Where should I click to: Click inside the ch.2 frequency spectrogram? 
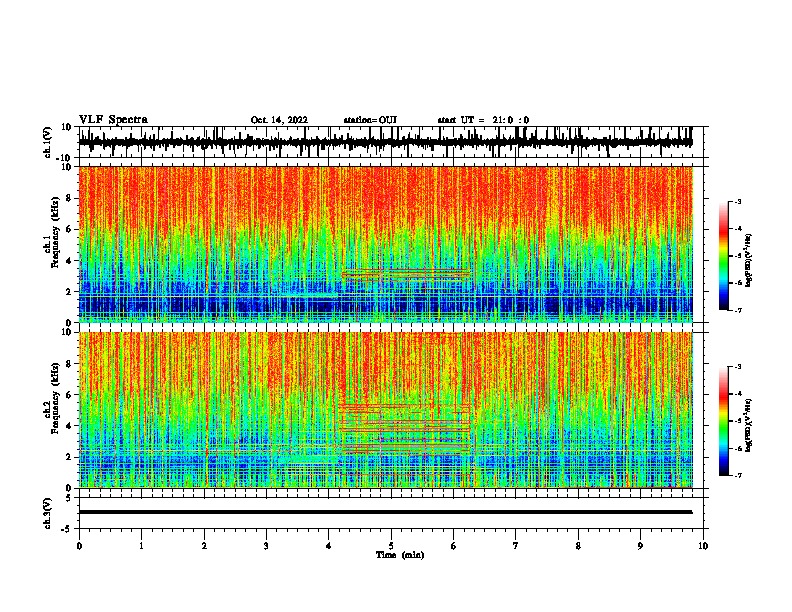click(x=386, y=410)
